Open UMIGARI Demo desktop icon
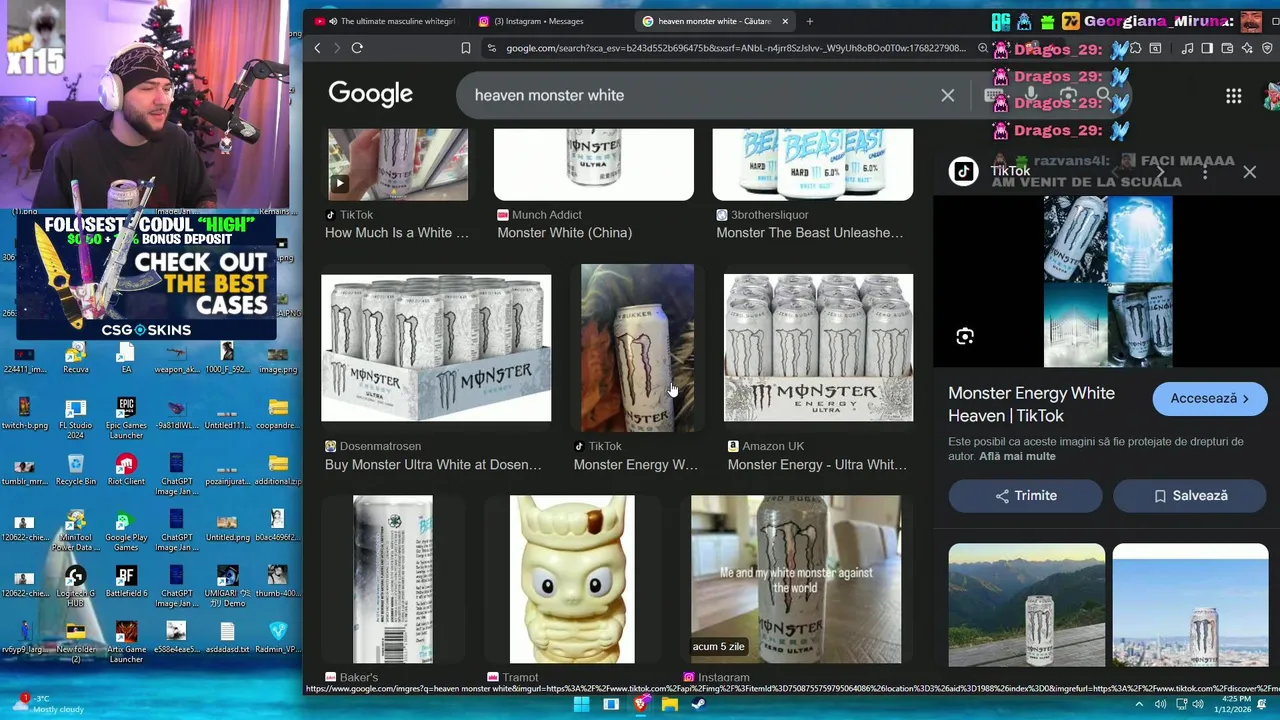This screenshot has width=1280, height=720. [x=227, y=587]
